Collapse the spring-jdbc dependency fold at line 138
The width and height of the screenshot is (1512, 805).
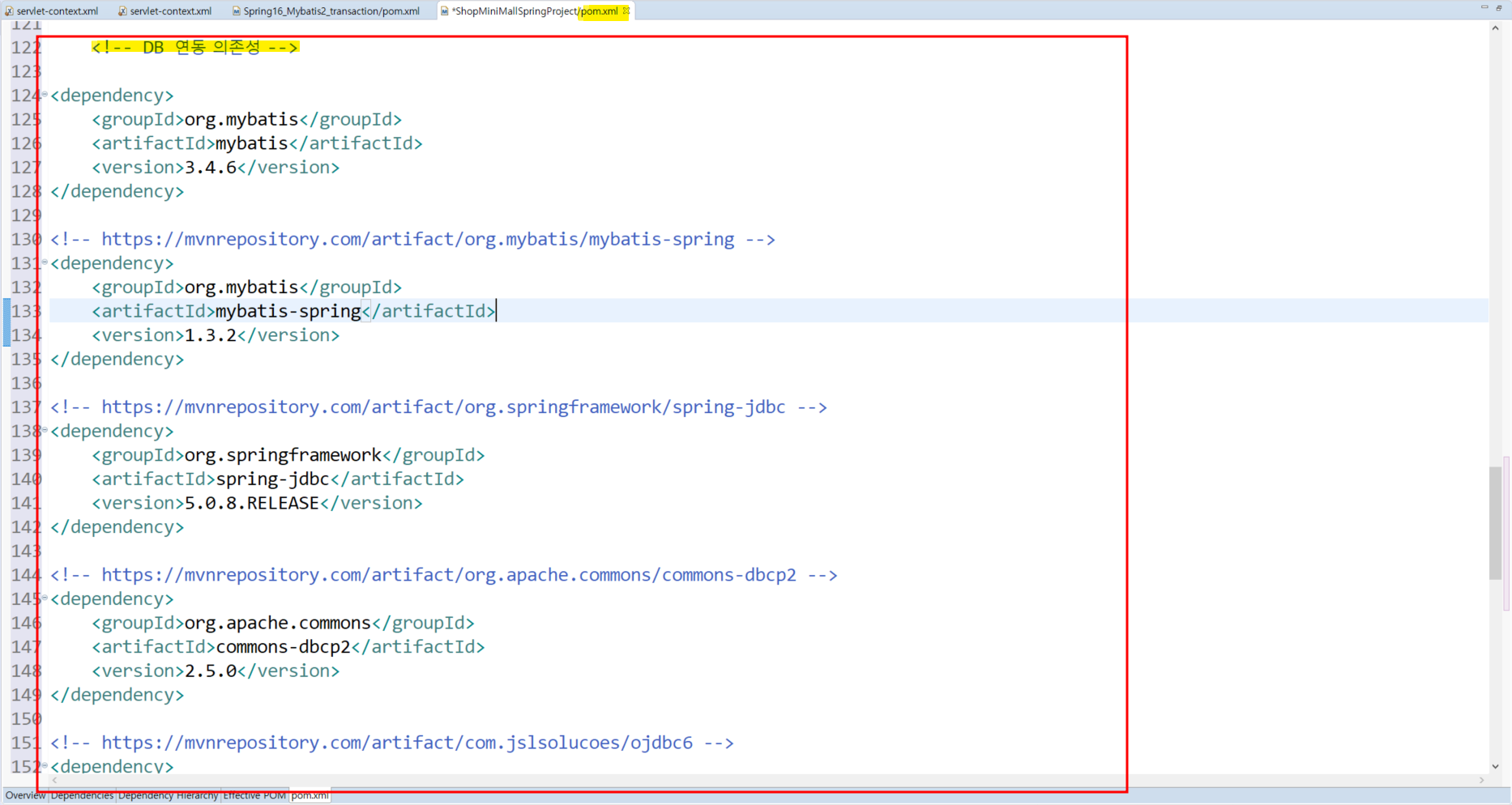point(45,429)
